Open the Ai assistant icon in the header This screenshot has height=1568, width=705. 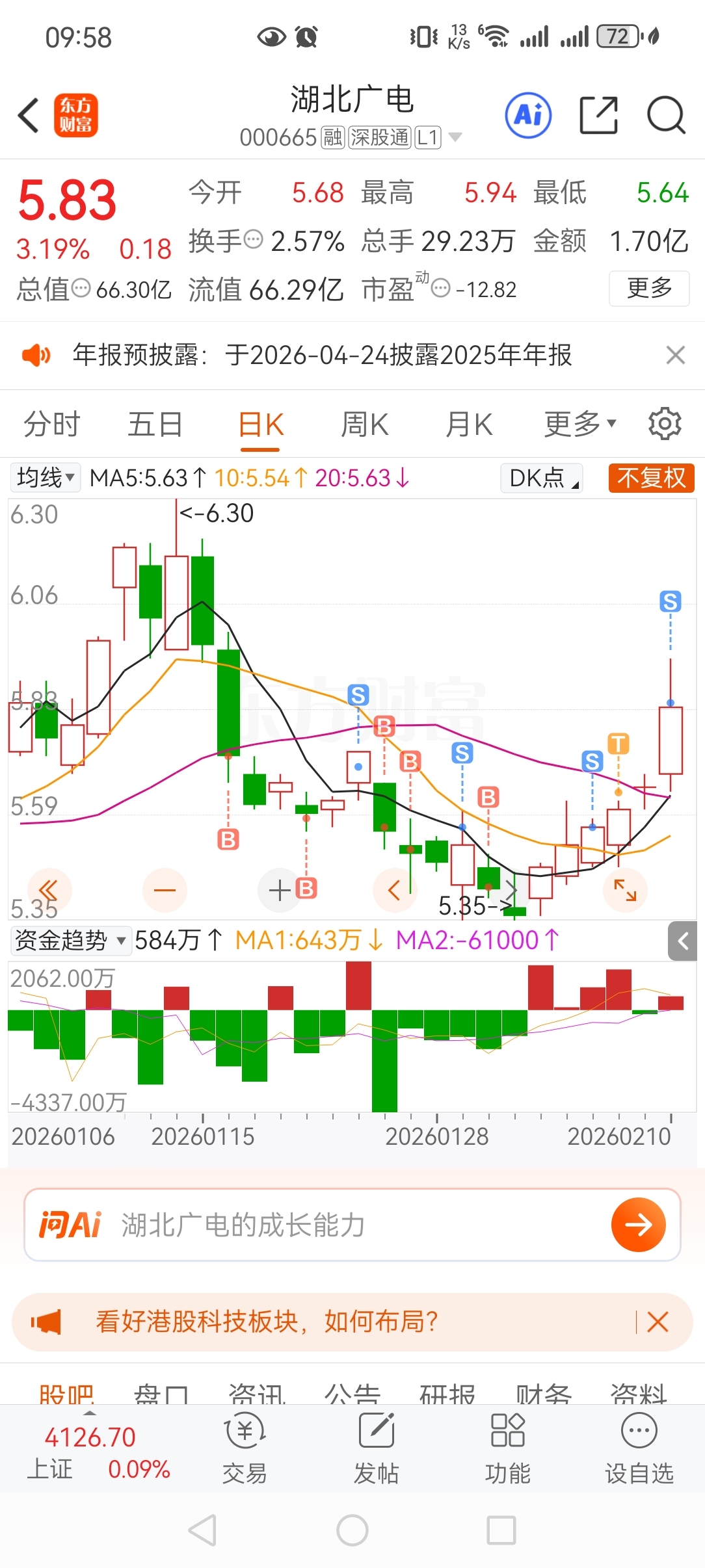pyautogui.click(x=528, y=115)
